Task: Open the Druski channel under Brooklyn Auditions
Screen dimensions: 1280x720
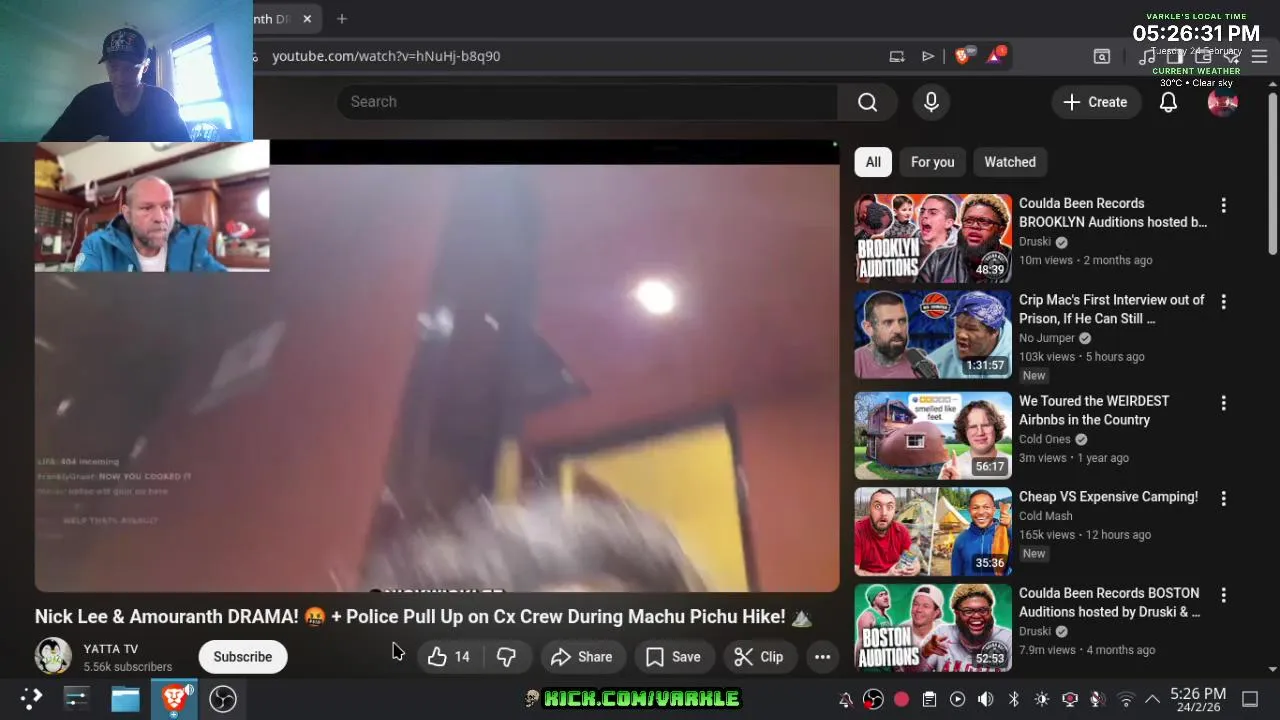Action: coord(1035,242)
